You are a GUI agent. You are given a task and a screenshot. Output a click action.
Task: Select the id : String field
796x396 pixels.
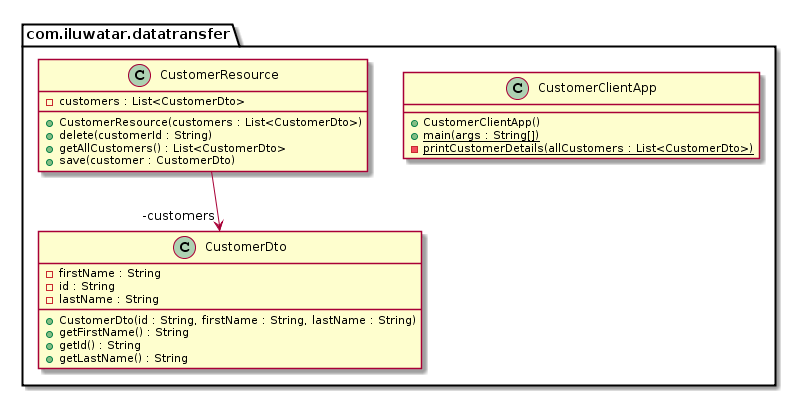pos(86,286)
